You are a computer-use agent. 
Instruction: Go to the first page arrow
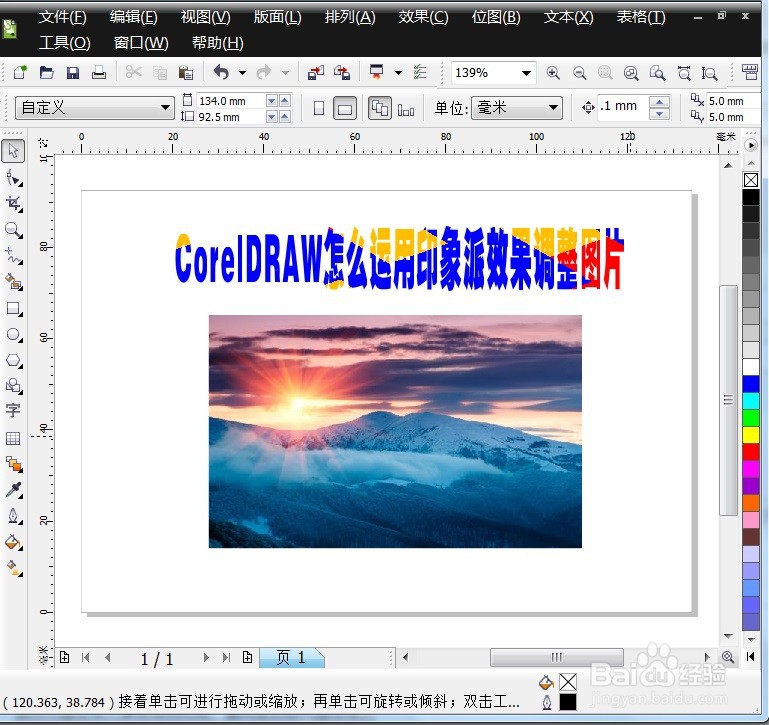(x=85, y=657)
